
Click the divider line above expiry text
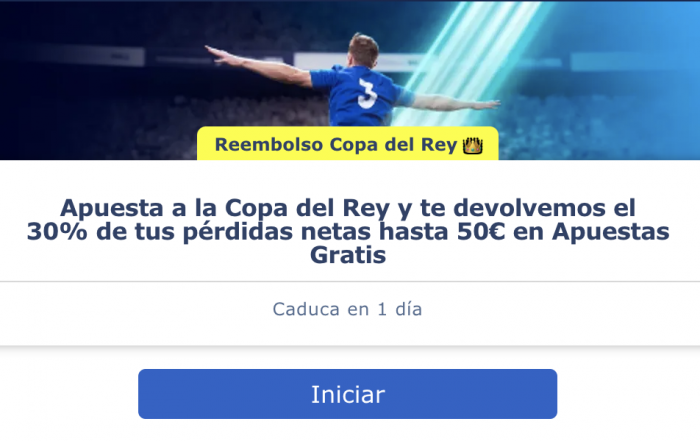[350, 282]
